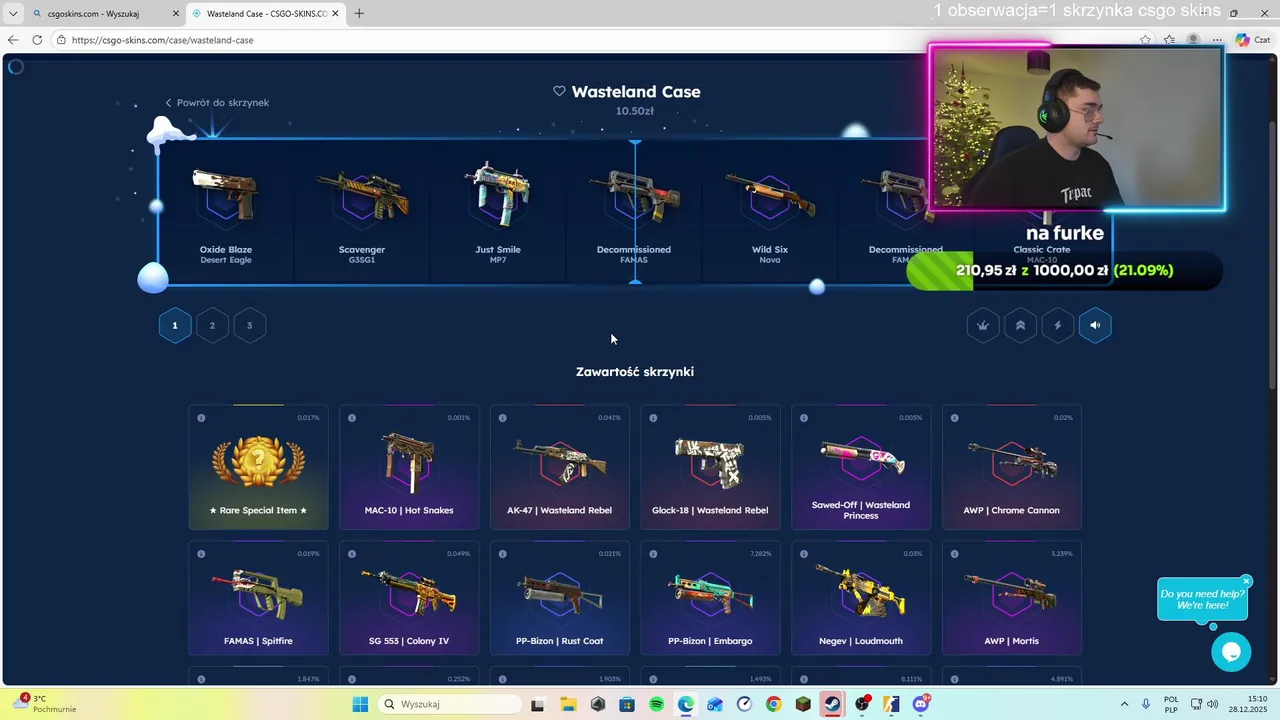
Task: Click the SG 553 Colony IV item
Action: coord(409,598)
